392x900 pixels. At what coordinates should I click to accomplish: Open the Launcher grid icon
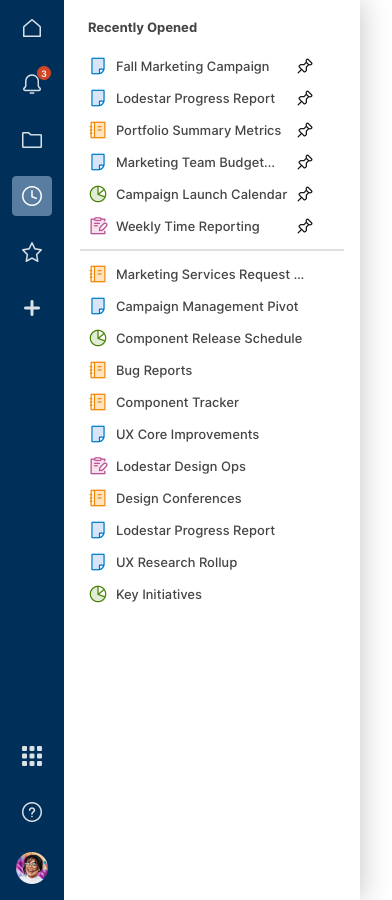[x=32, y=756]
